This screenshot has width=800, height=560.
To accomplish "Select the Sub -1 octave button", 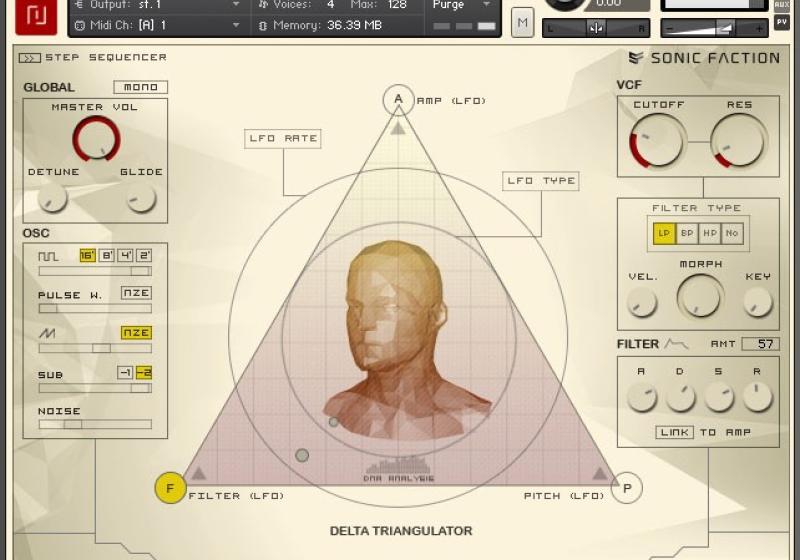I will point(125,373).
